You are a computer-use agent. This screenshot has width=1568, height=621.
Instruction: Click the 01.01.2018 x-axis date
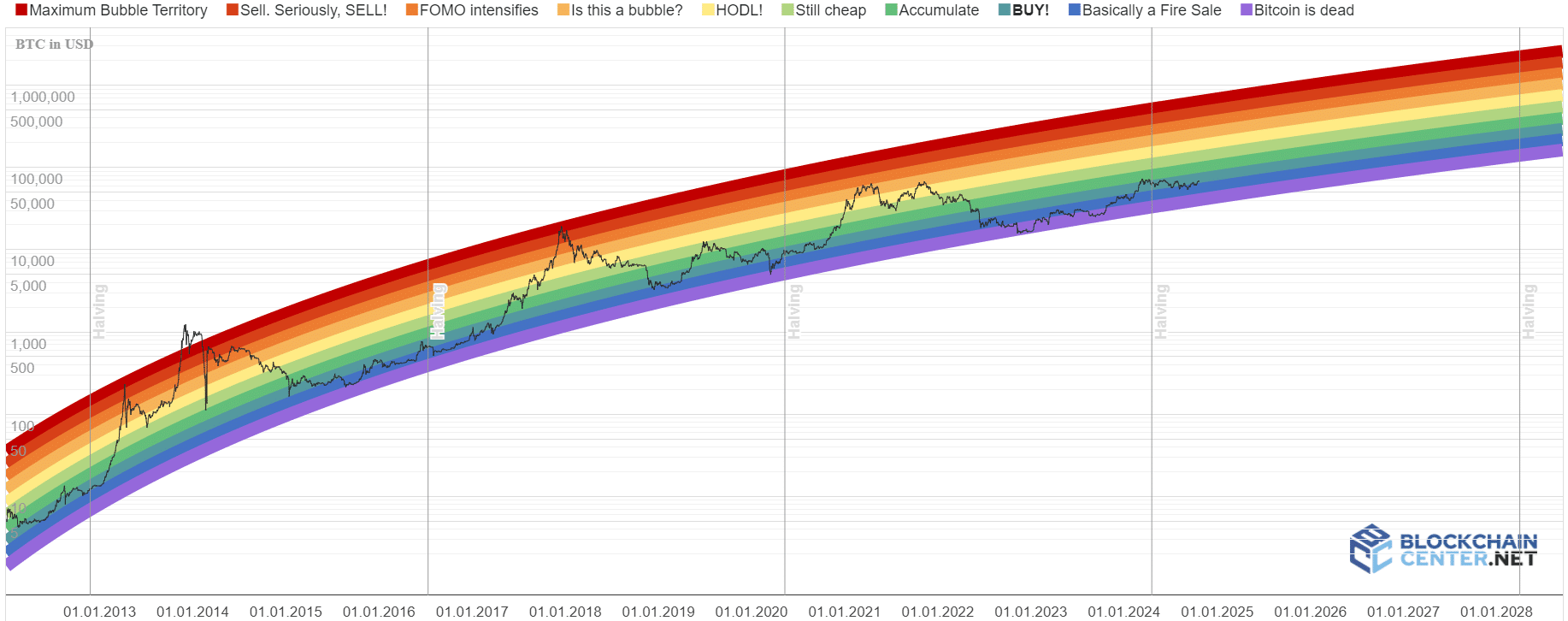(x=566, y=612)
